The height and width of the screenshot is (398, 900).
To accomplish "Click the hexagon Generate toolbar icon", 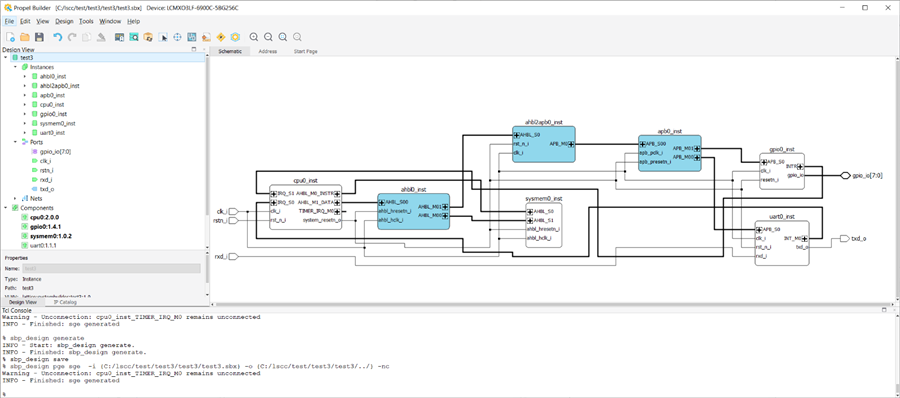I will click(x=235, y=37).
